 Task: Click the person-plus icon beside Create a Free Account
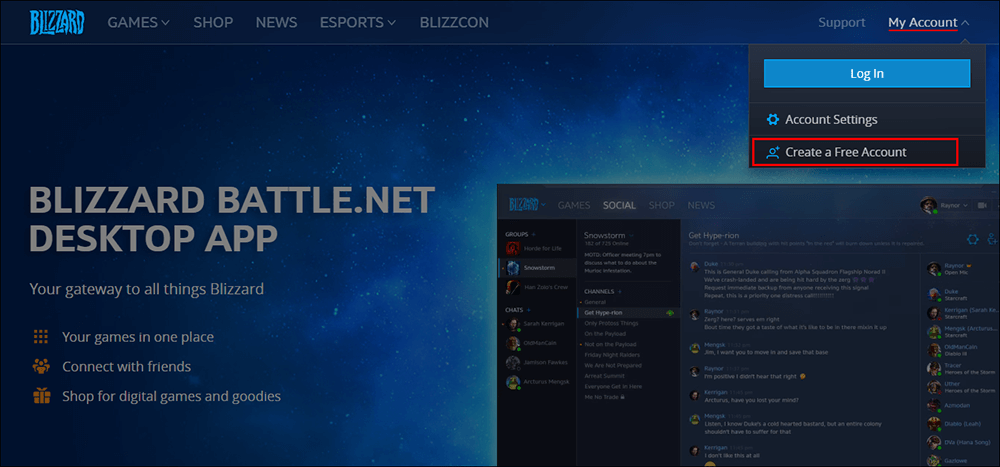[772, 152]
